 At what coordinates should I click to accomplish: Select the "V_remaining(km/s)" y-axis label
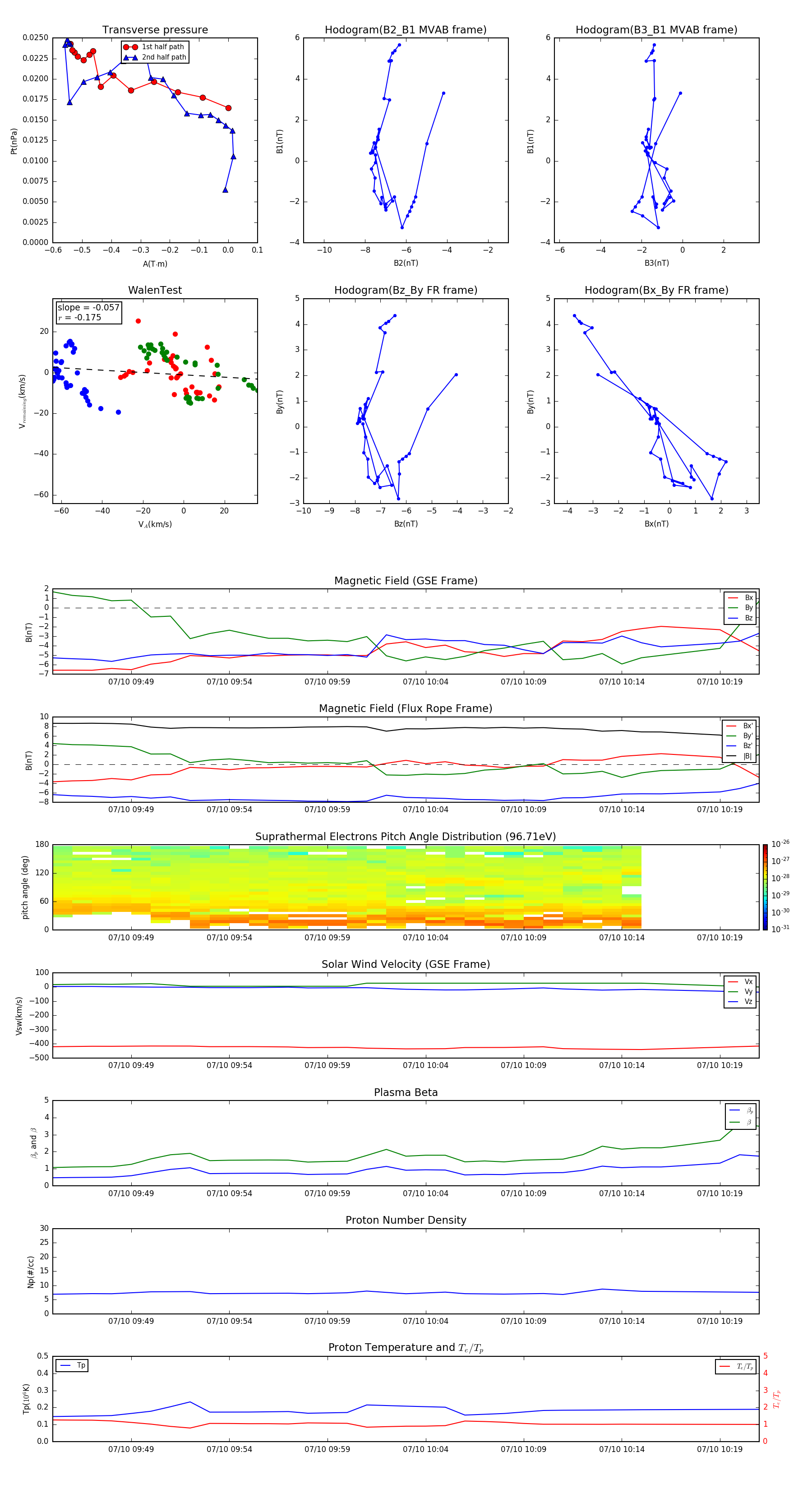click(22, 401)
